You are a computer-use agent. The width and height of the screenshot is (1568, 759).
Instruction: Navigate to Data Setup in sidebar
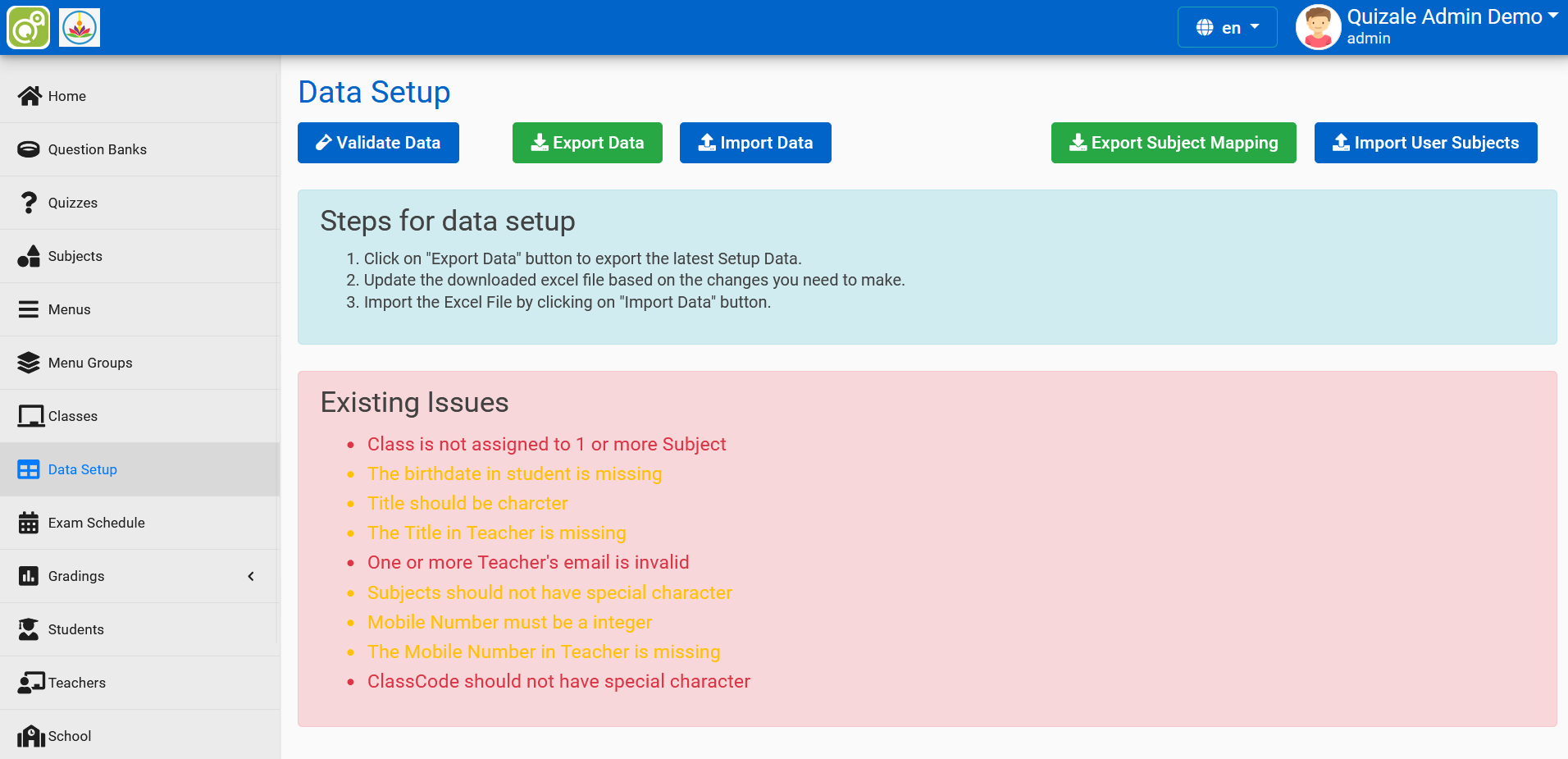tap(82, 469)
